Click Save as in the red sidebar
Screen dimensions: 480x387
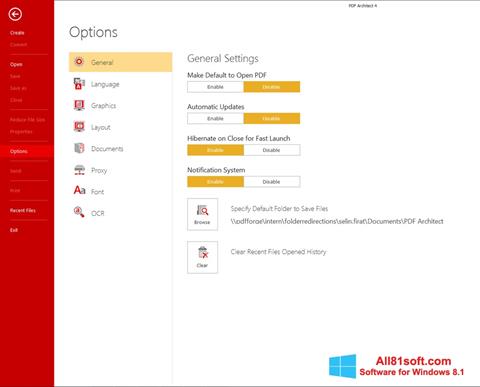(x=18, y=88)
